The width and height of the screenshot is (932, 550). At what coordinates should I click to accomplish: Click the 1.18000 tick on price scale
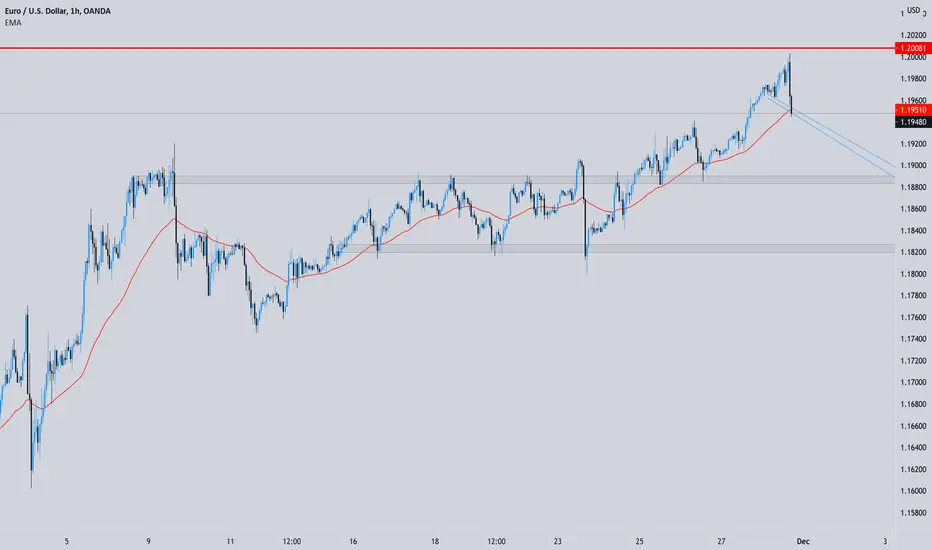tap(913, 274)
